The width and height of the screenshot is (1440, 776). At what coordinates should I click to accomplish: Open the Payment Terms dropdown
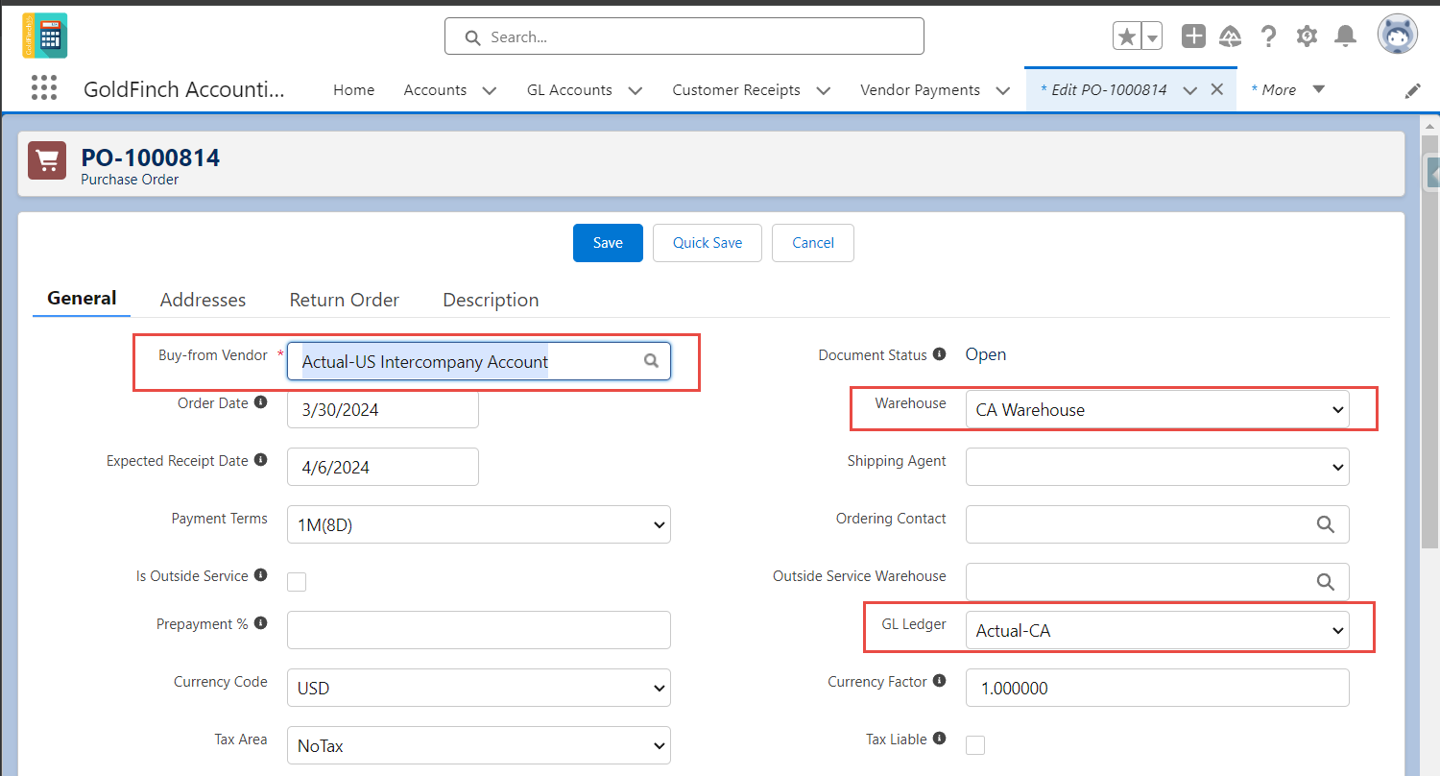(x=478, y=524)
